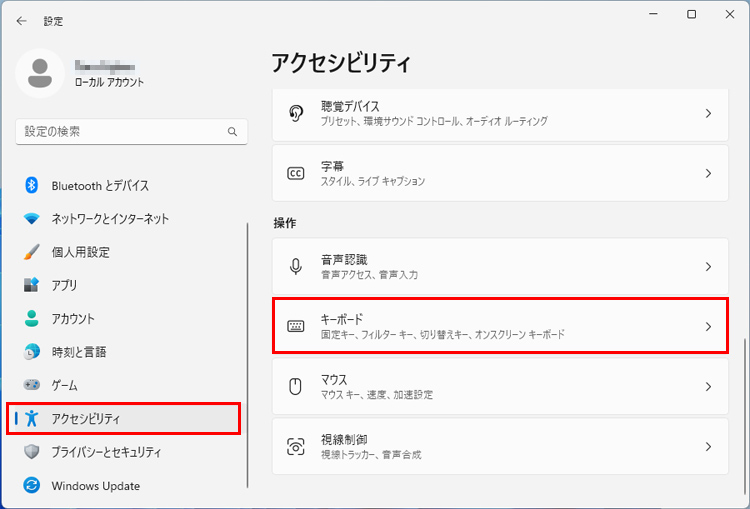Click the chevron on the キーボード row

tap(708, 326)
